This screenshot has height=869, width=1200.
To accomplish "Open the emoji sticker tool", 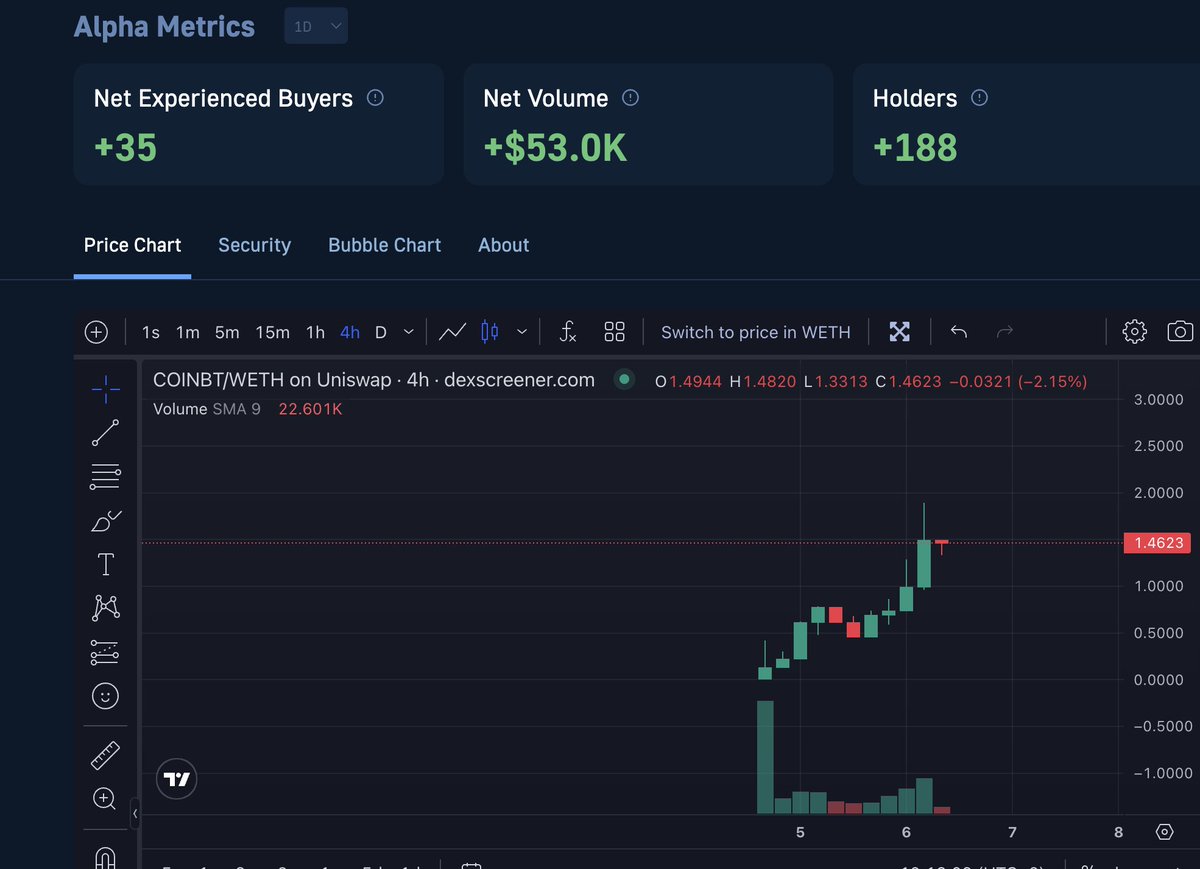I will click(105, 695).
